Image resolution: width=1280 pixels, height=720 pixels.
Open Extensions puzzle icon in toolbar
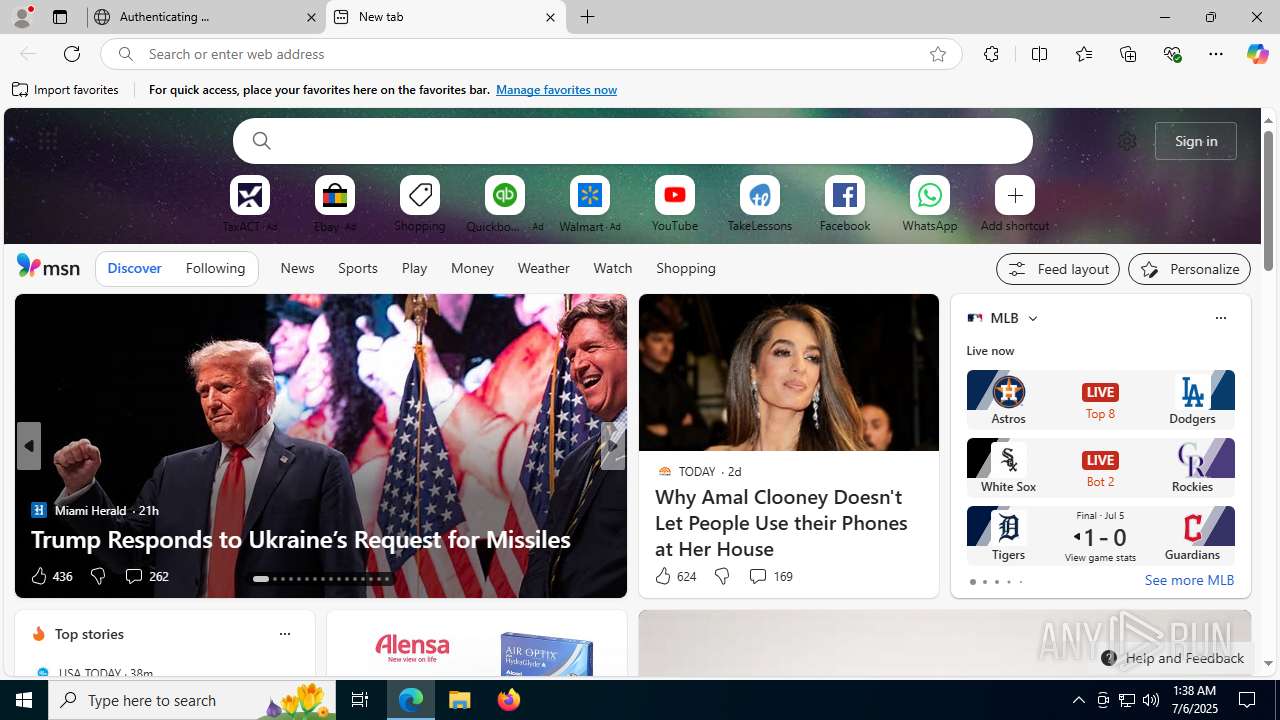point(991,54)
